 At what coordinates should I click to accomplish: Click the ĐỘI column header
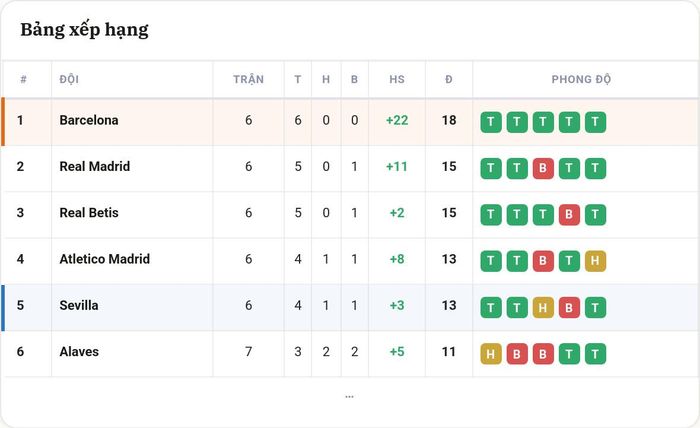pyautogui.click(x=69, y=79)
